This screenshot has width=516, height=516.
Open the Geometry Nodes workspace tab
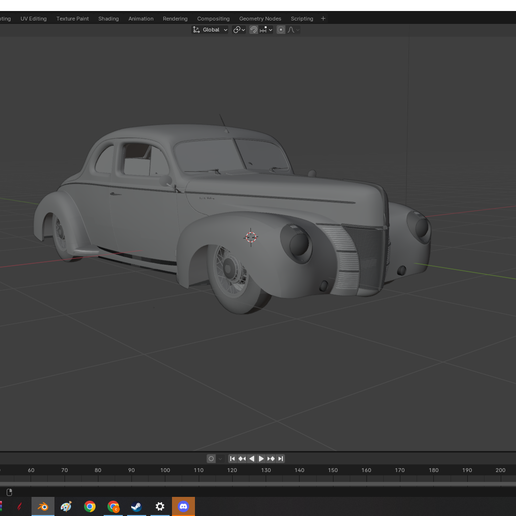tap(260, 19)
